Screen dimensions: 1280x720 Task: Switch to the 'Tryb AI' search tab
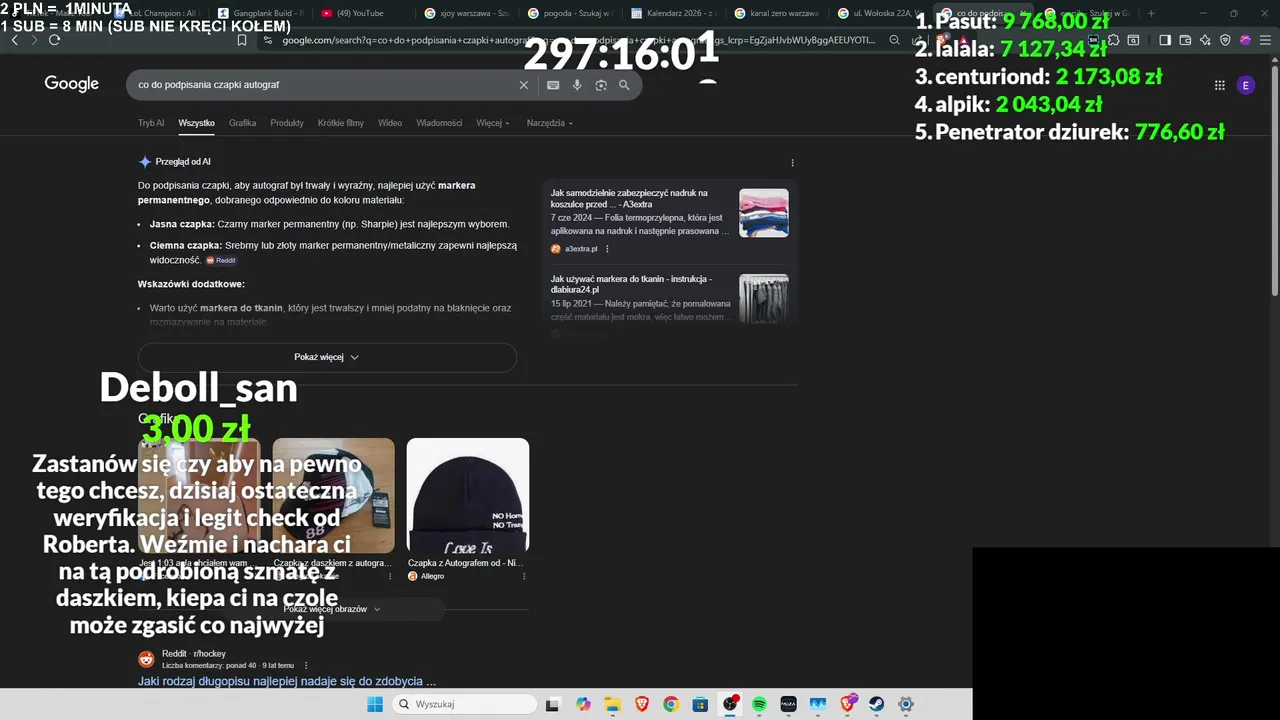(x=151, y=123)
